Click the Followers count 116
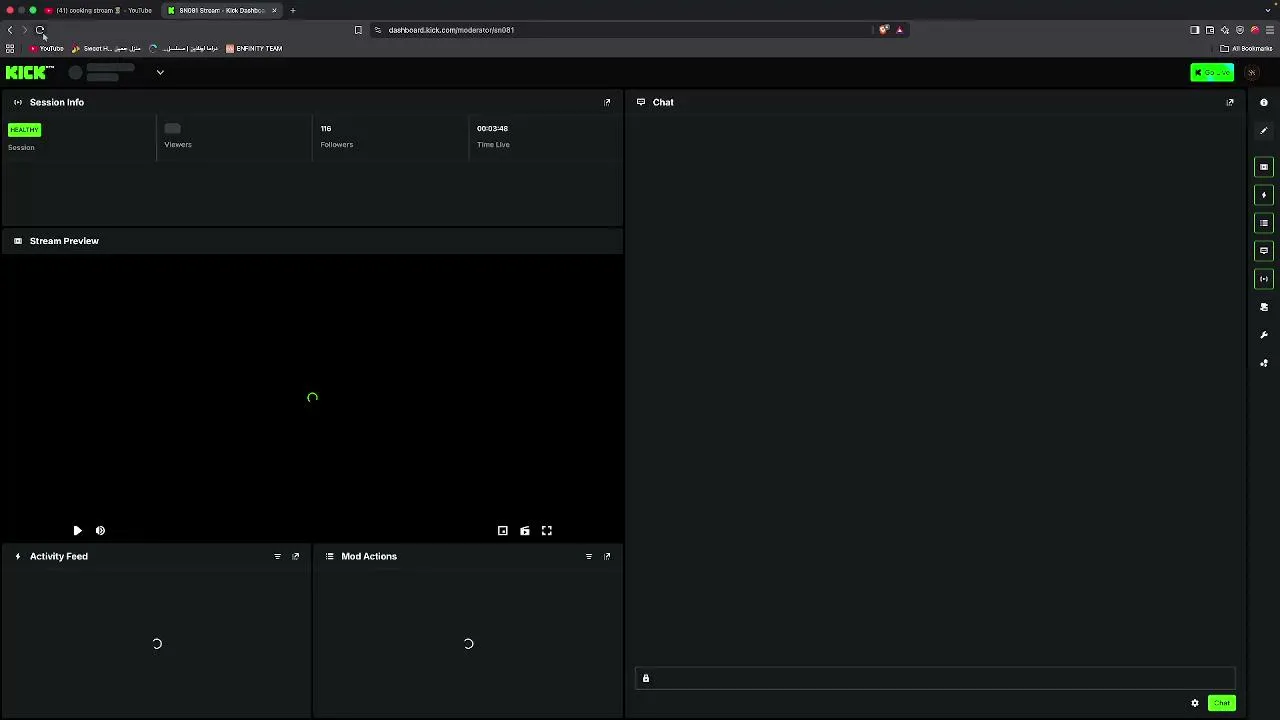 tap(326, 128)
